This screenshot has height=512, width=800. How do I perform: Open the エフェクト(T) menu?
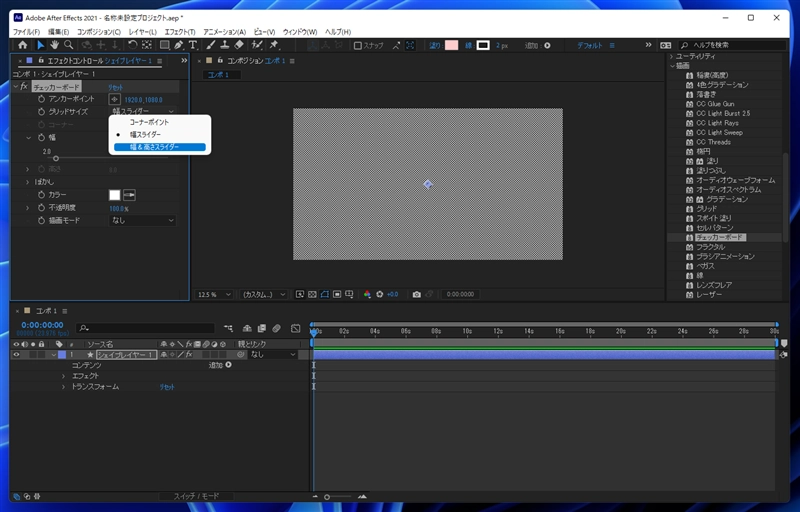click(x=178, y=32)
